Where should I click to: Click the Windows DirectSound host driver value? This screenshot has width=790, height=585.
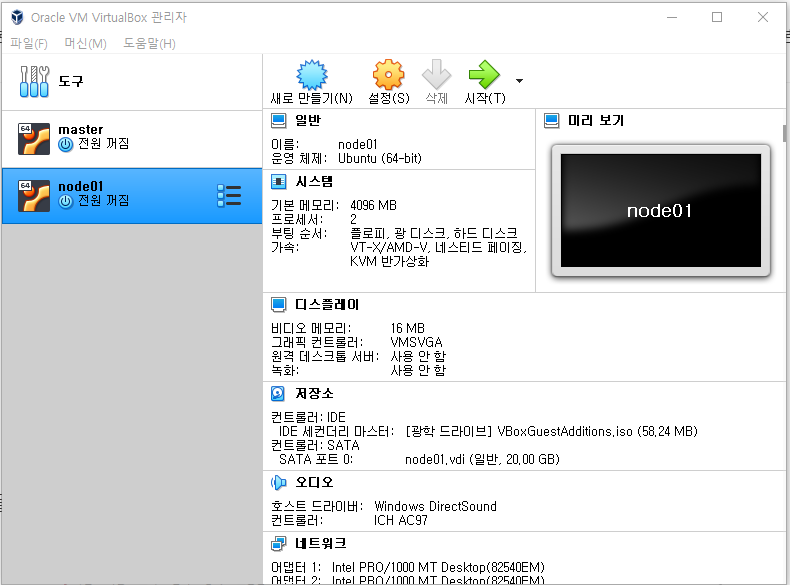coord(435,506)
